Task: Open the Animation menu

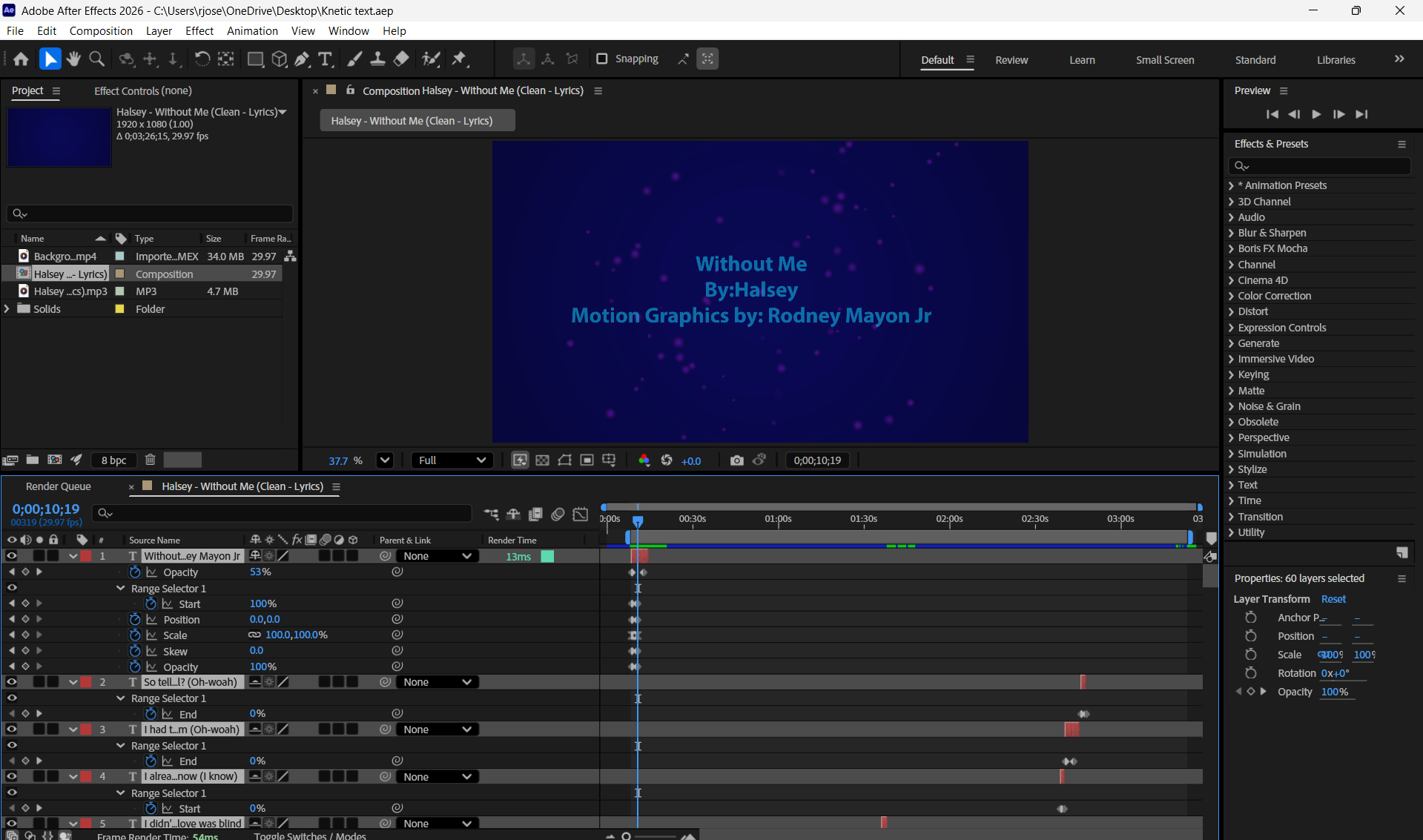Action: pyautogui.click(x=252, y=31)
